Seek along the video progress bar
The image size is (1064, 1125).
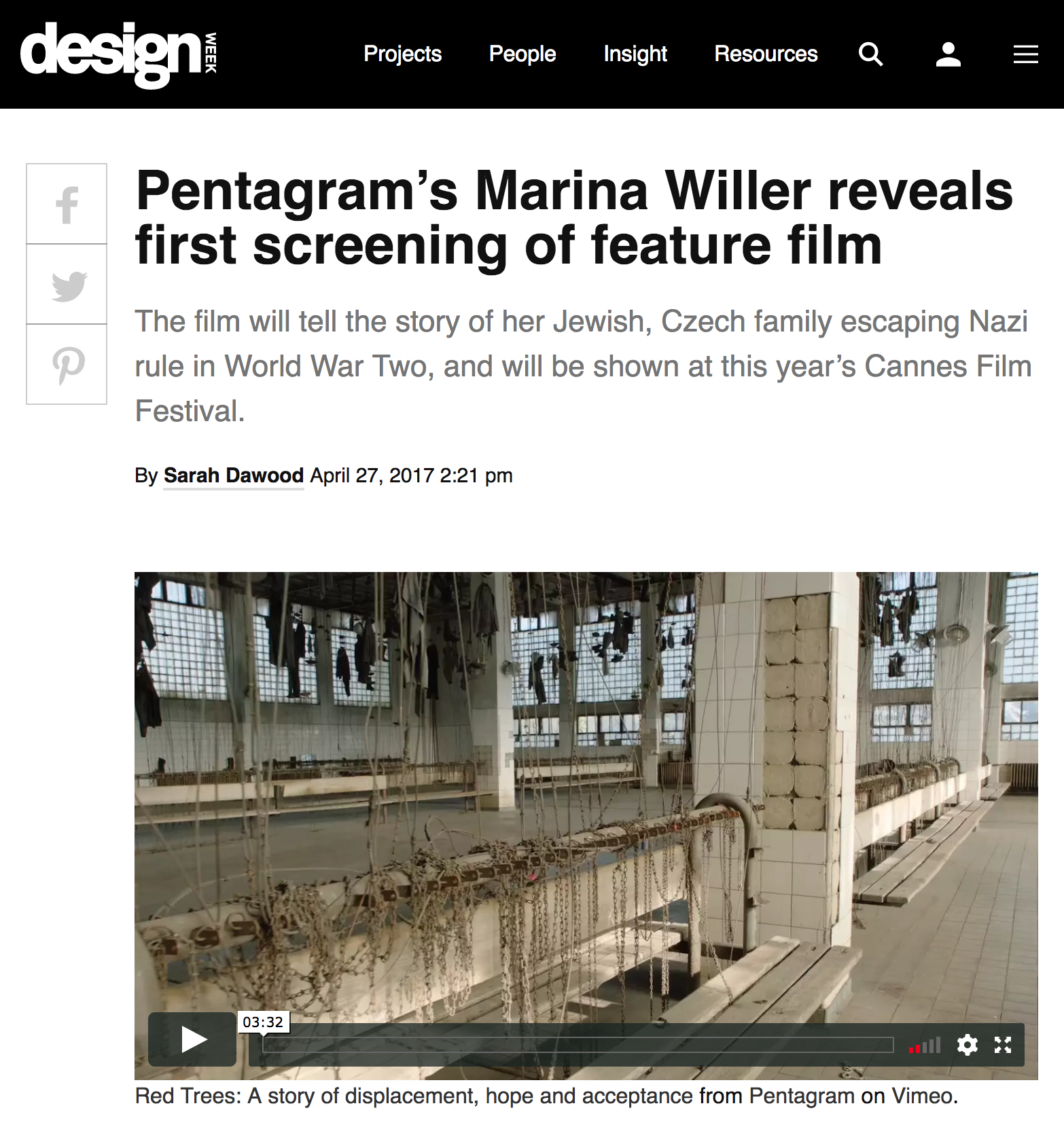click(x=578, y=1045)
